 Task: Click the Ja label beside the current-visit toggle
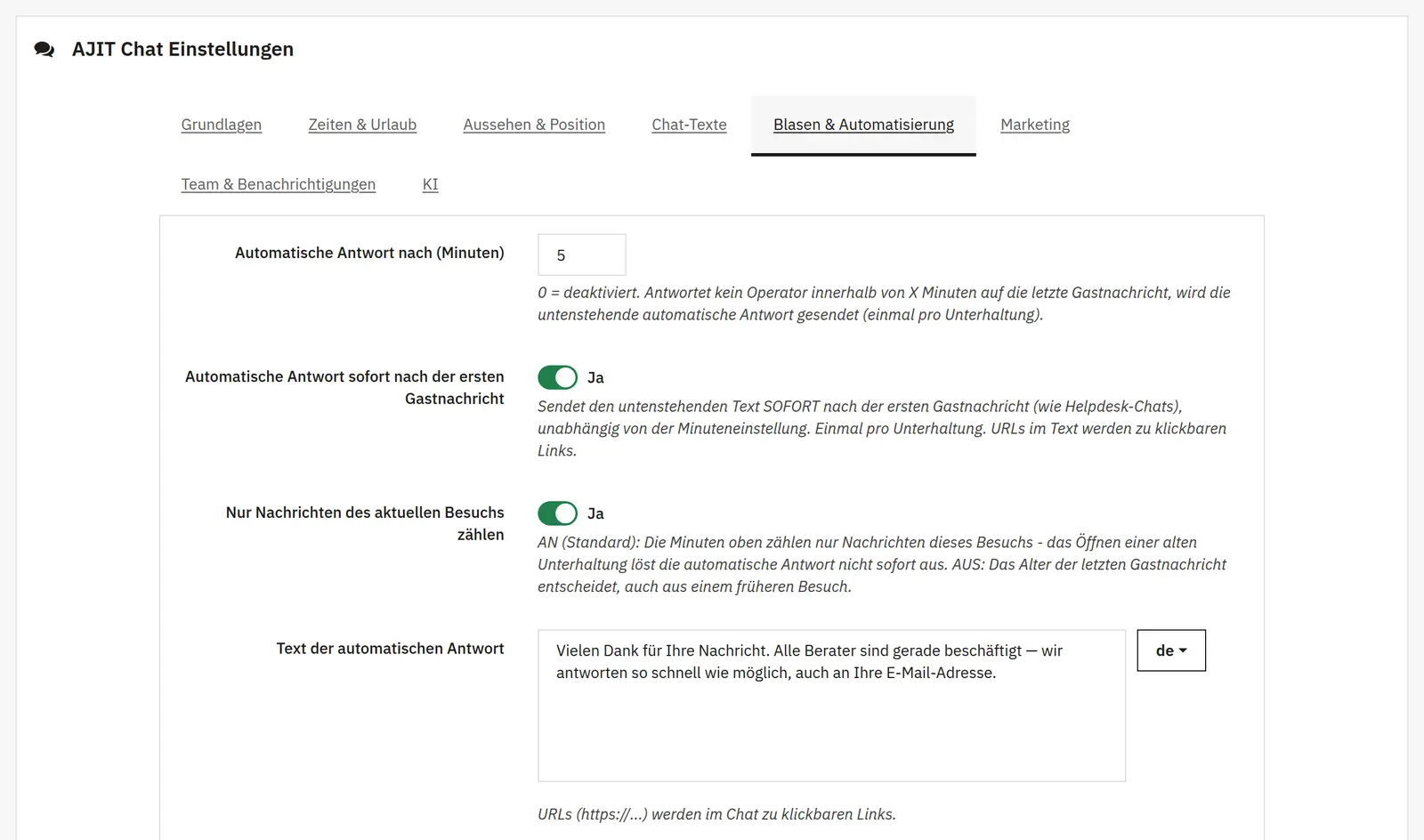[x=595, y=514]
